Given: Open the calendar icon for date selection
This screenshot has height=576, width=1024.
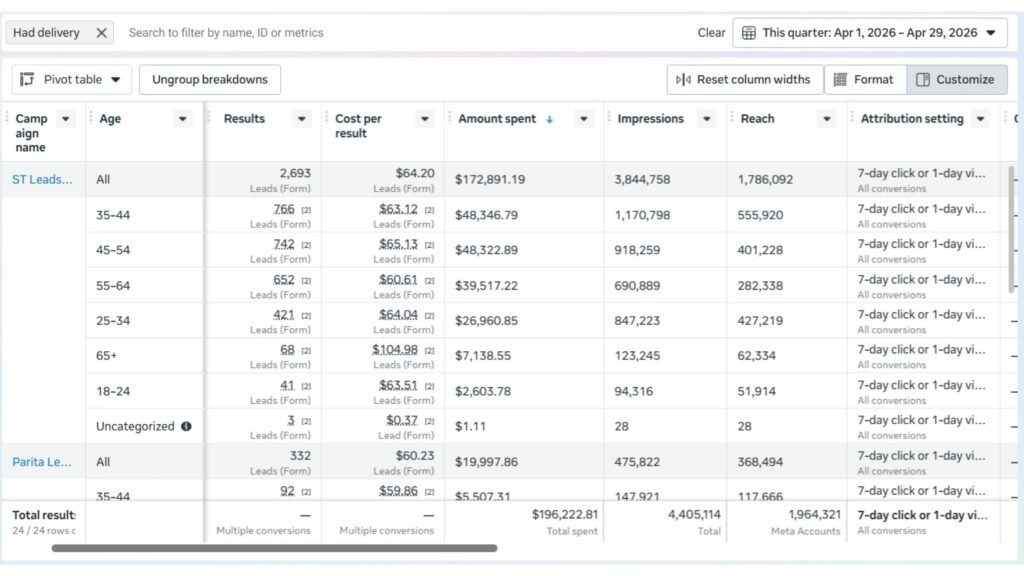Looking at the screenshot, I should (748, 32).
